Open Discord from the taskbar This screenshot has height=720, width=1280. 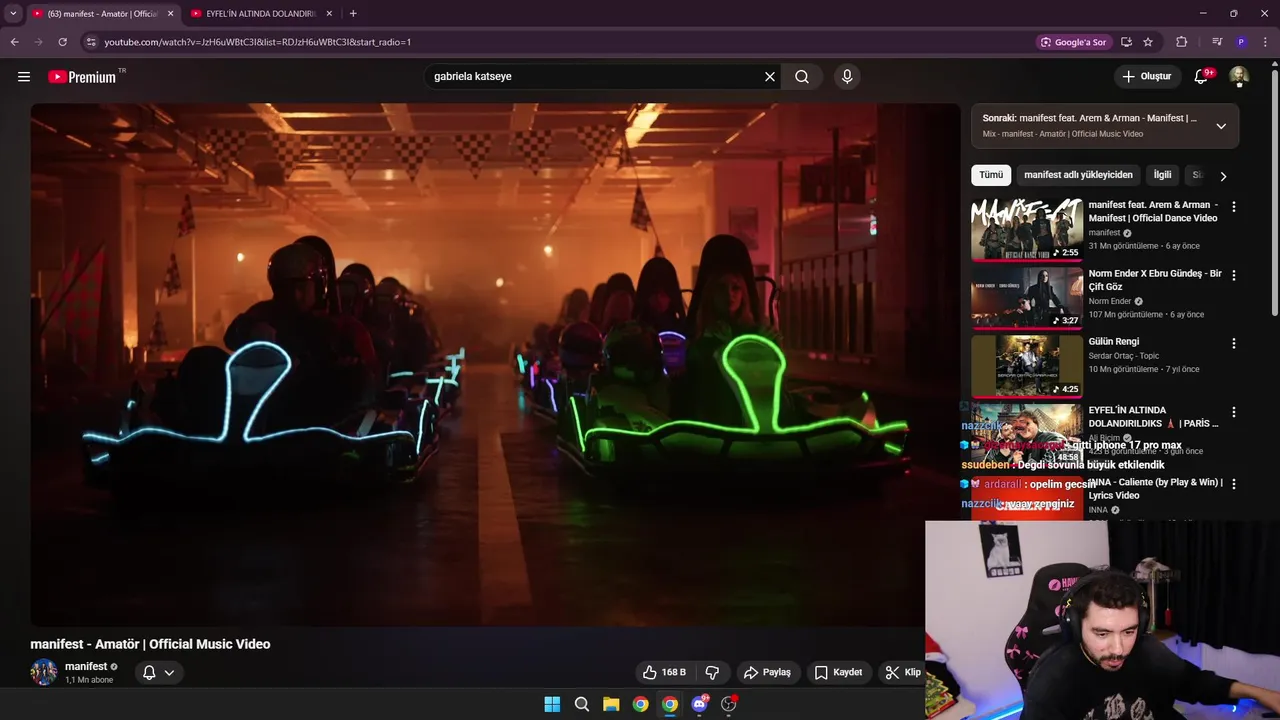[x=699, y=704]
